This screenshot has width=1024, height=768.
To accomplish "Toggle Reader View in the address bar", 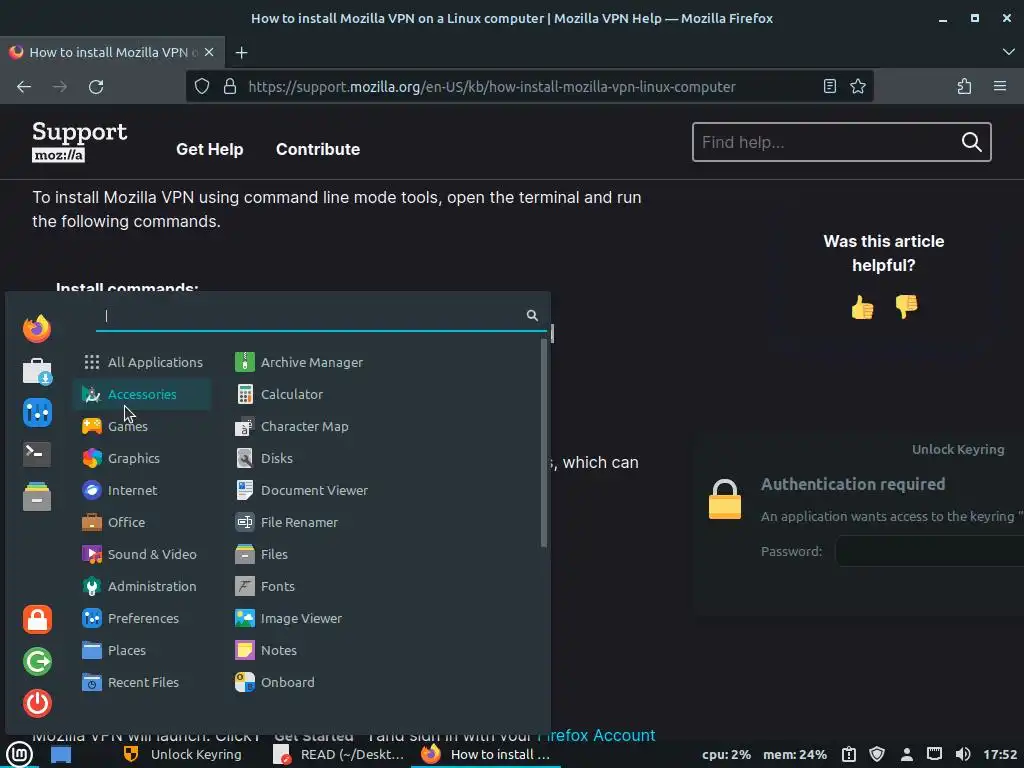I will (x=829, y=86).
